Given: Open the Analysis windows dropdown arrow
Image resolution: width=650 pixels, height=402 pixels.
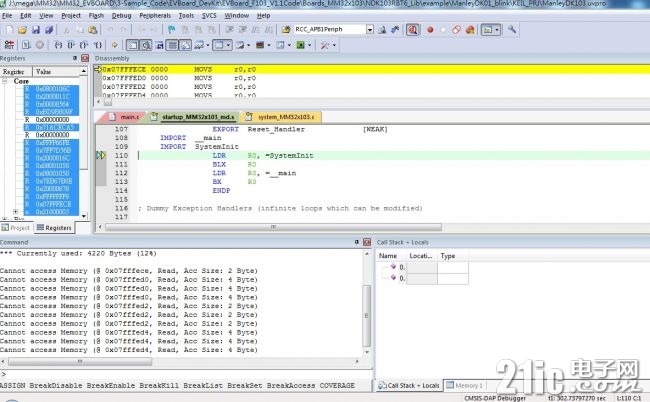Looking at the screenshot, I should coord(269,45).
